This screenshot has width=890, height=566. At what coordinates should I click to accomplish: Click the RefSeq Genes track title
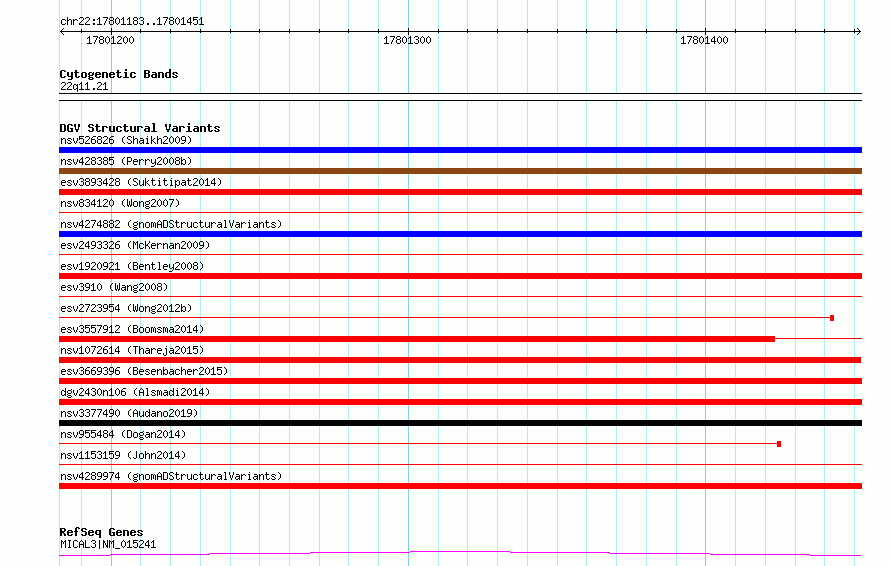[x=101, y=532]
